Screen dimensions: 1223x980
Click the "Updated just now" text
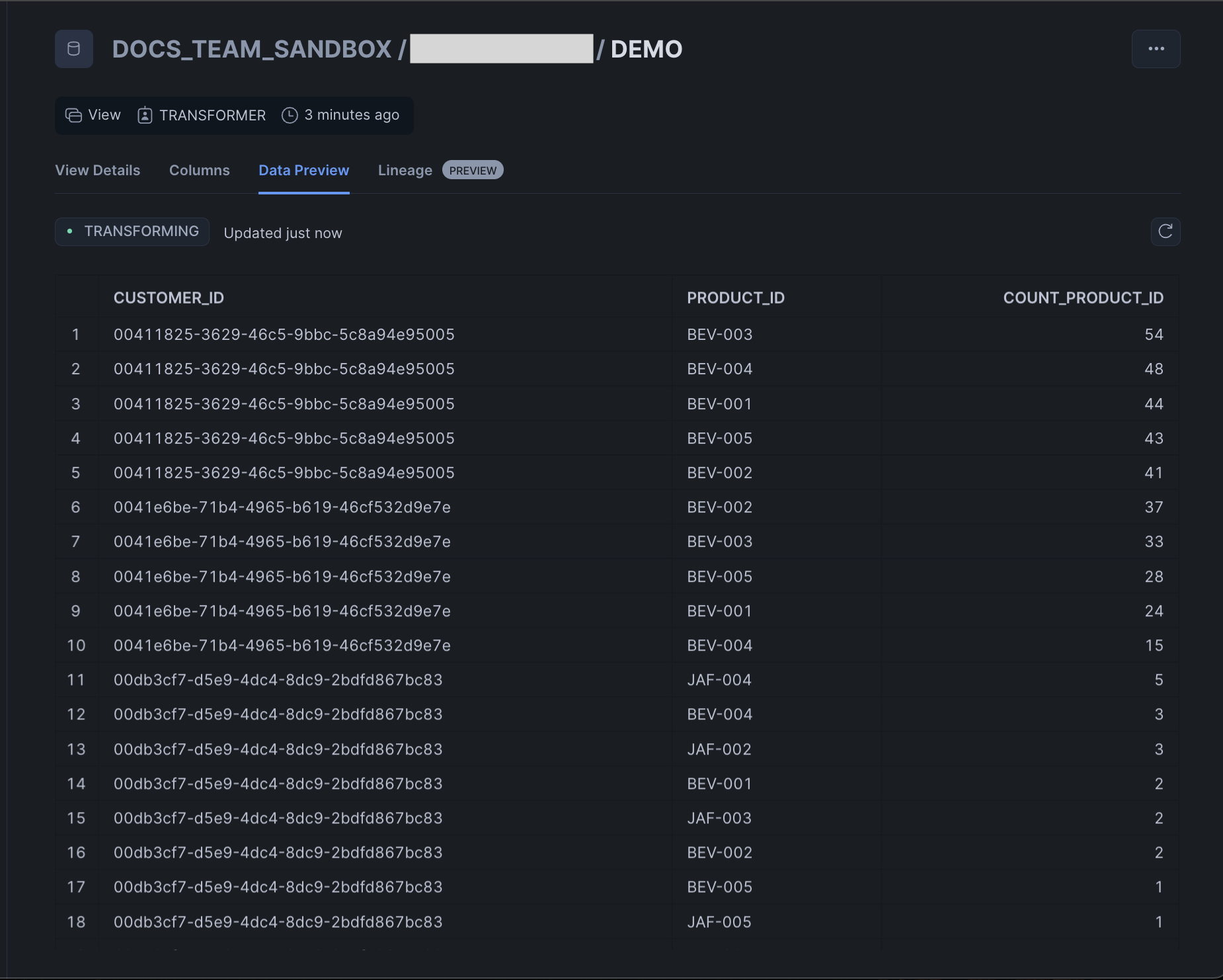283,232
